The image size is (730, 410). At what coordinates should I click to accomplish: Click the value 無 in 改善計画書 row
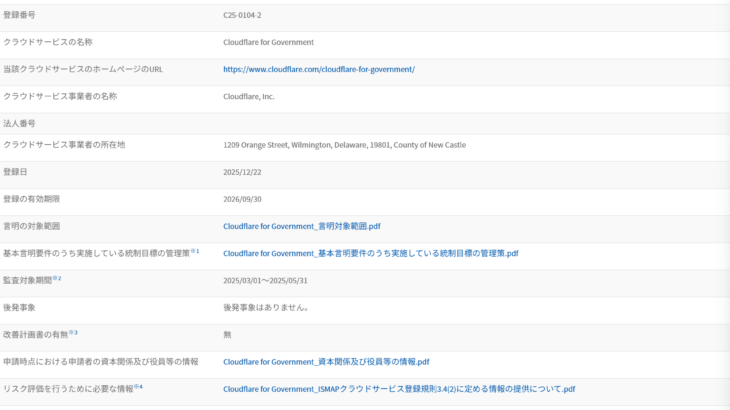click(x=227, y=335)
